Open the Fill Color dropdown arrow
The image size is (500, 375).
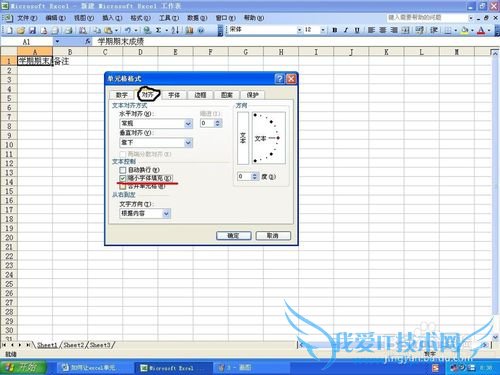pos(472,30)
